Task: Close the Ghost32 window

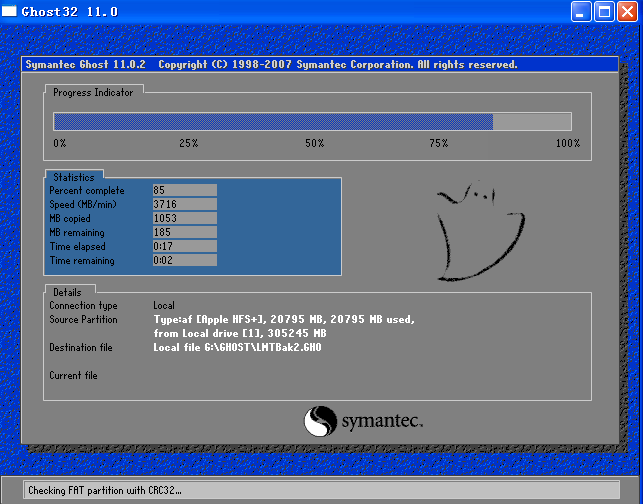Action: (x=627, y=12)
